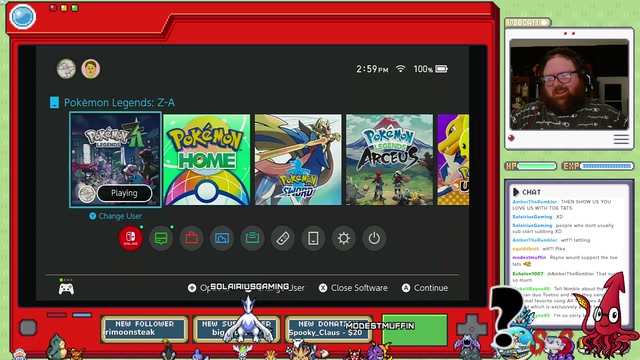Select the webcam panel hamburger lines
The height and width of the screenshot is (360, 640).
pyautogui.click(x=621, y=139)
